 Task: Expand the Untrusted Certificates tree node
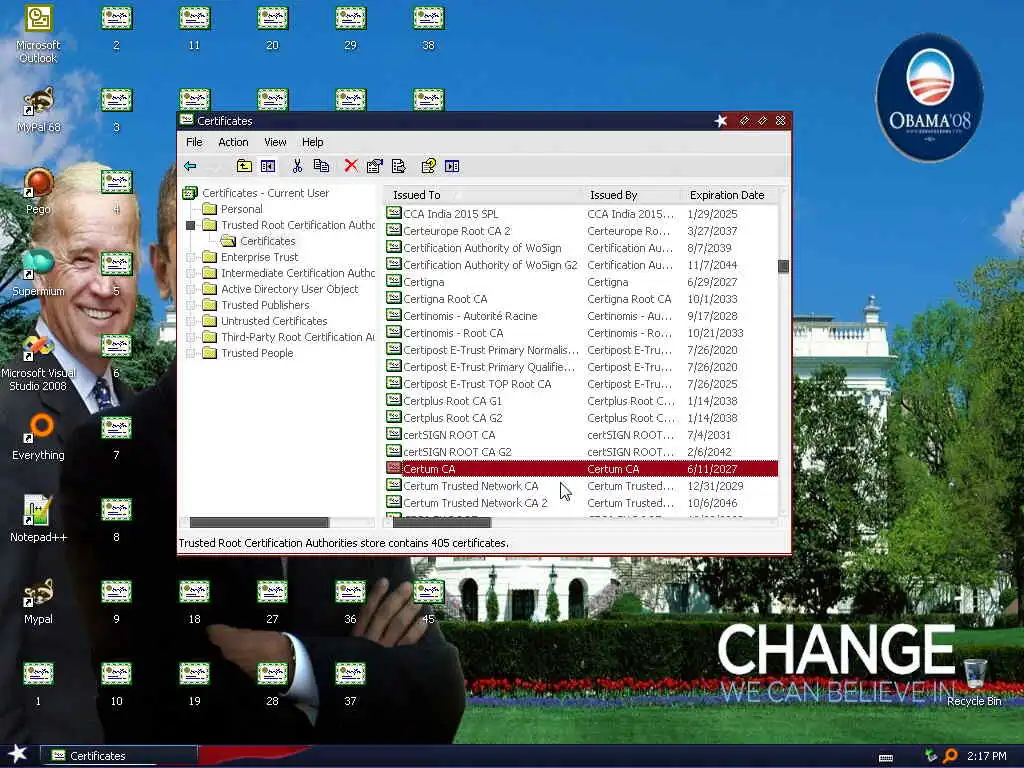191,321
